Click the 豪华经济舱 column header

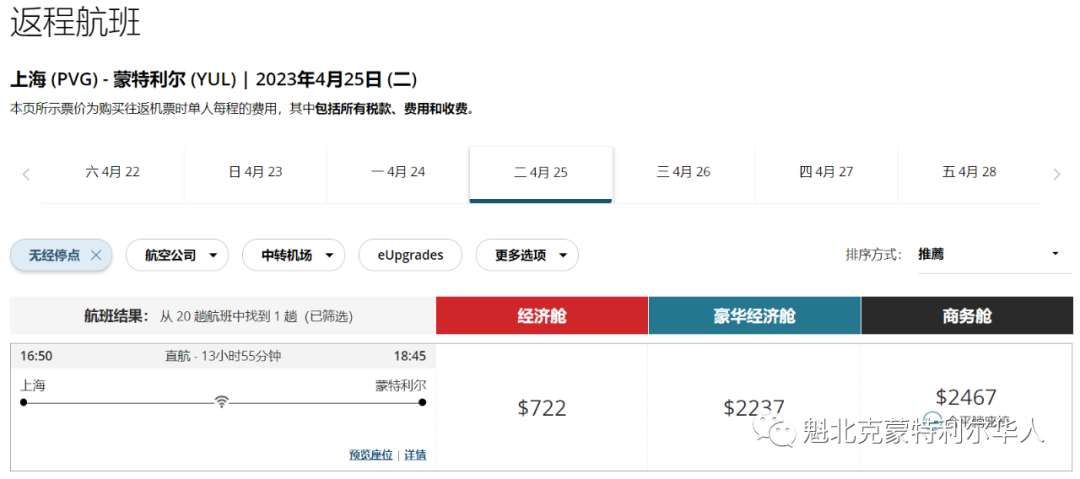[x=754, y=316]
